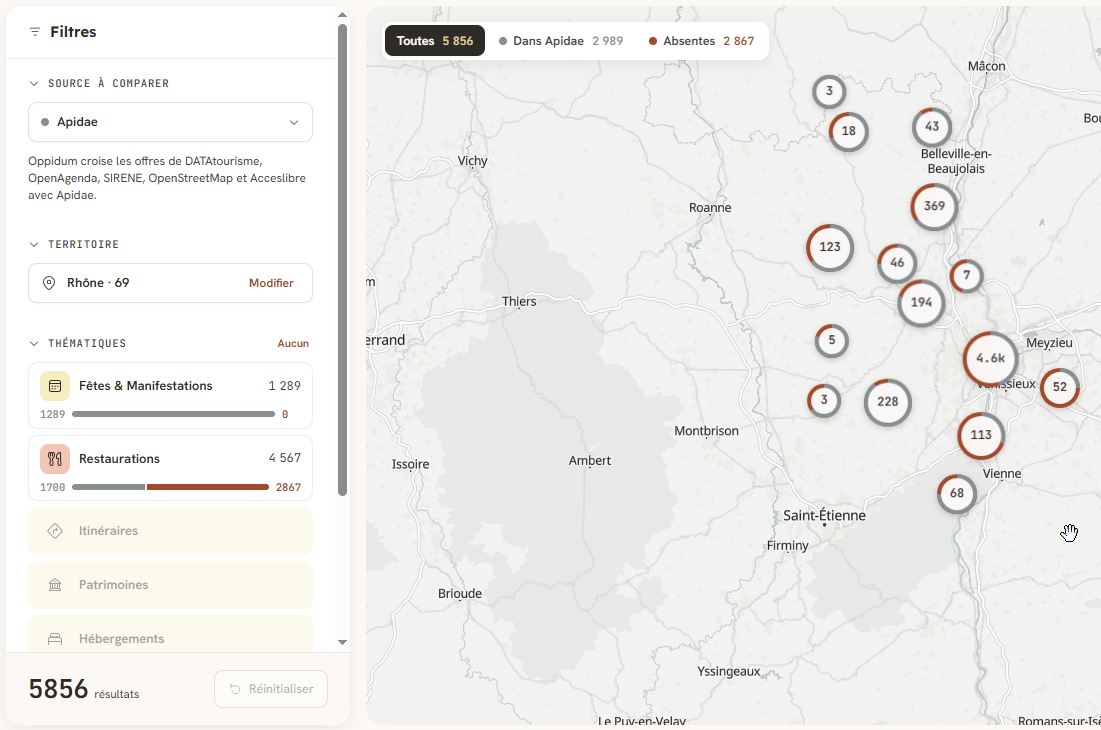This screenshot has width=1101, height=730.
Task: Open the Apidae source dropdown
Action: tap(170, 122)
